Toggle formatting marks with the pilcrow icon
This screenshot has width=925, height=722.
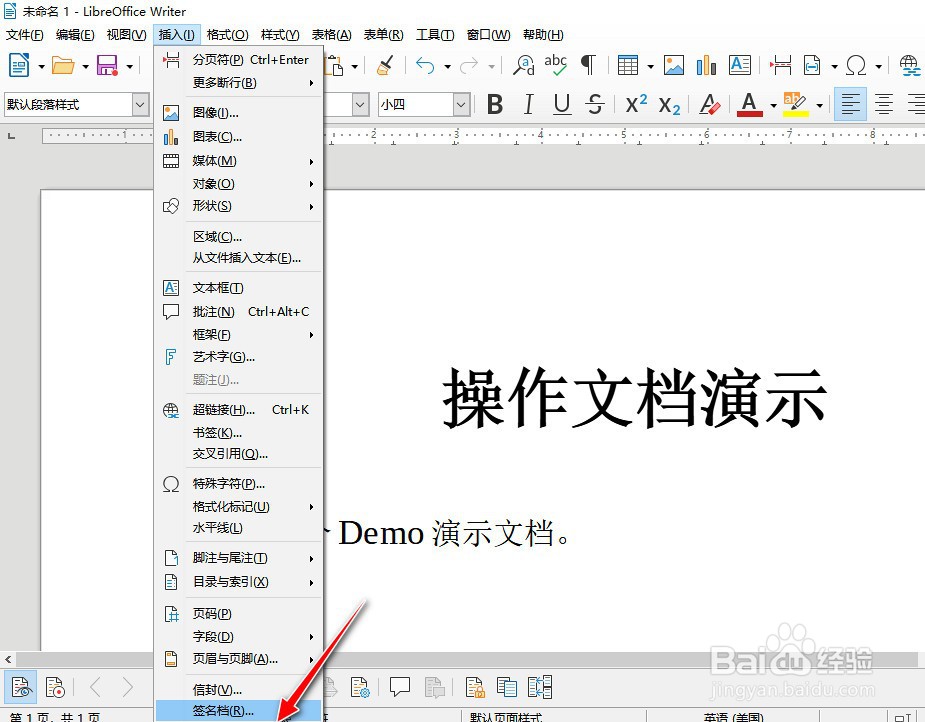click(x=589, y=65)
